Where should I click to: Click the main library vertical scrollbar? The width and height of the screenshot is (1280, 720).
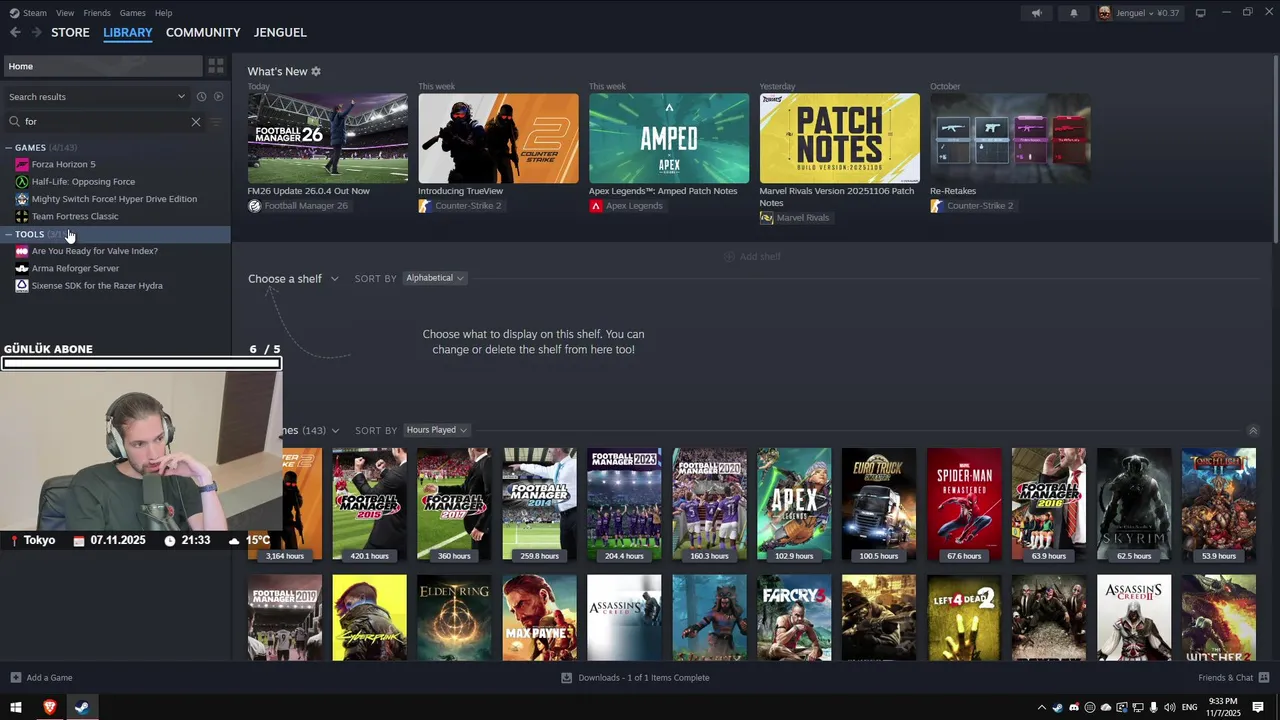click(1275, 150)
